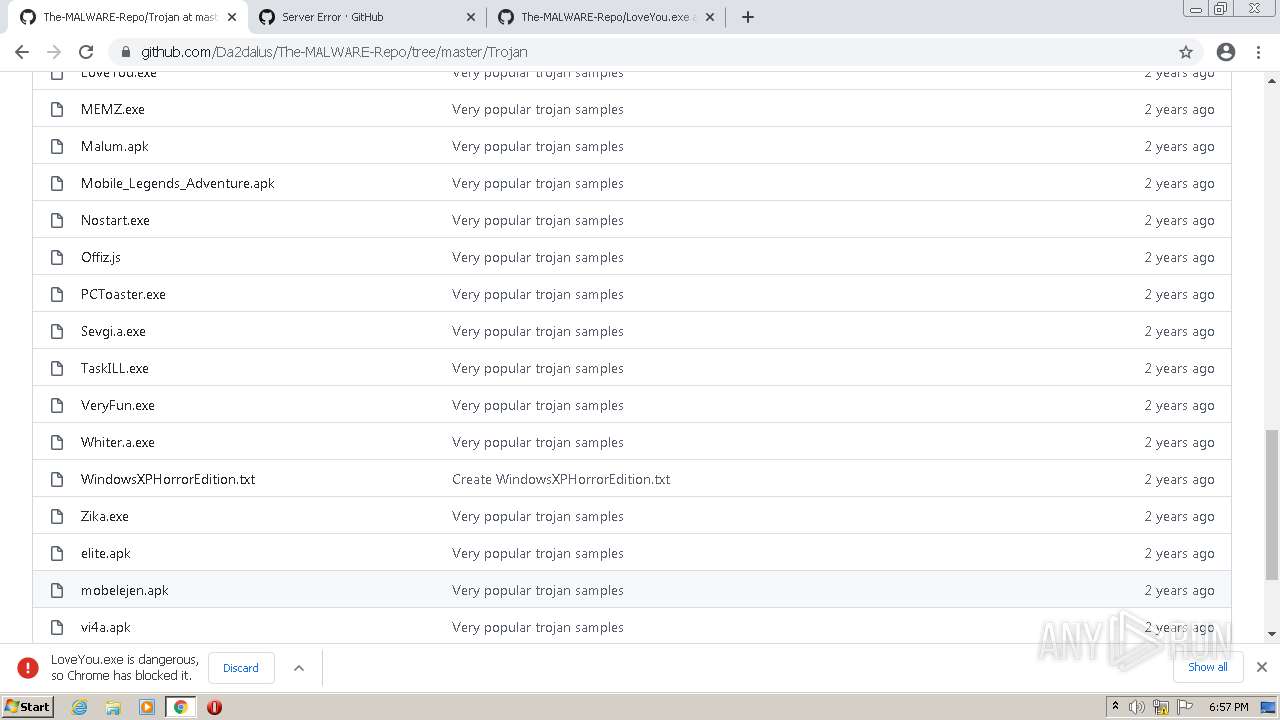
Task: Open the VeryFun.exe file link
Action: click(x=118, y=405)
